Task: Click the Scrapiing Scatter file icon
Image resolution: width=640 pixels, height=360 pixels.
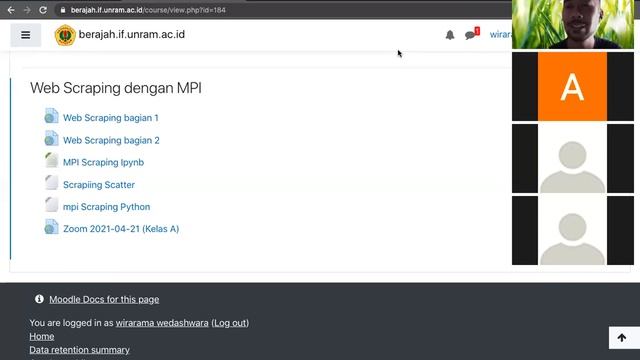Action: pos(51,182)
